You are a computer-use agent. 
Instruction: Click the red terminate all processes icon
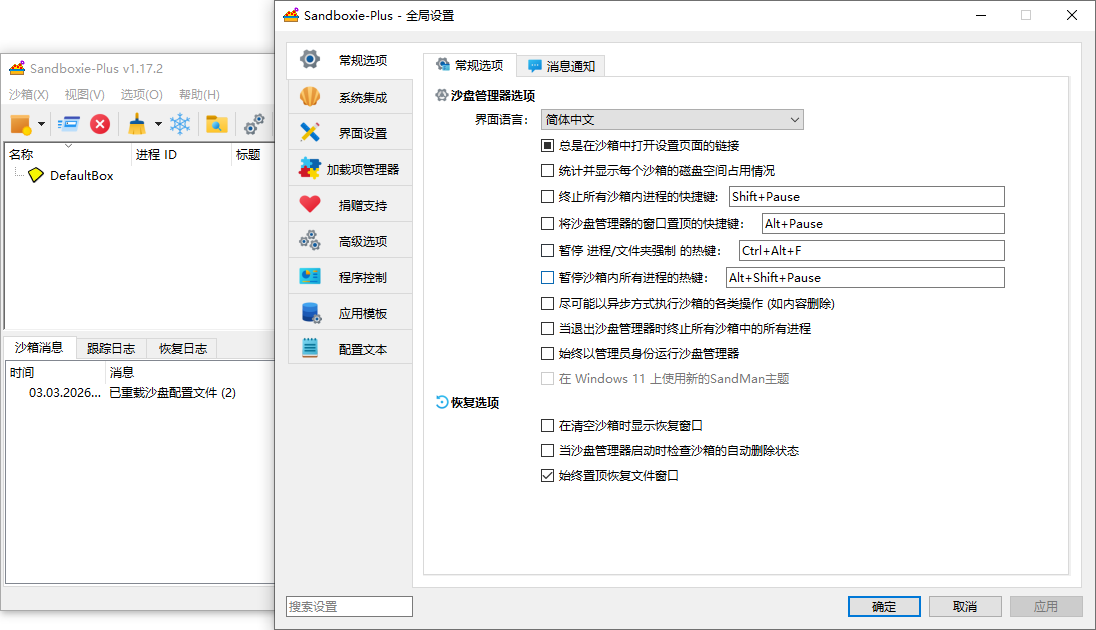100,124
